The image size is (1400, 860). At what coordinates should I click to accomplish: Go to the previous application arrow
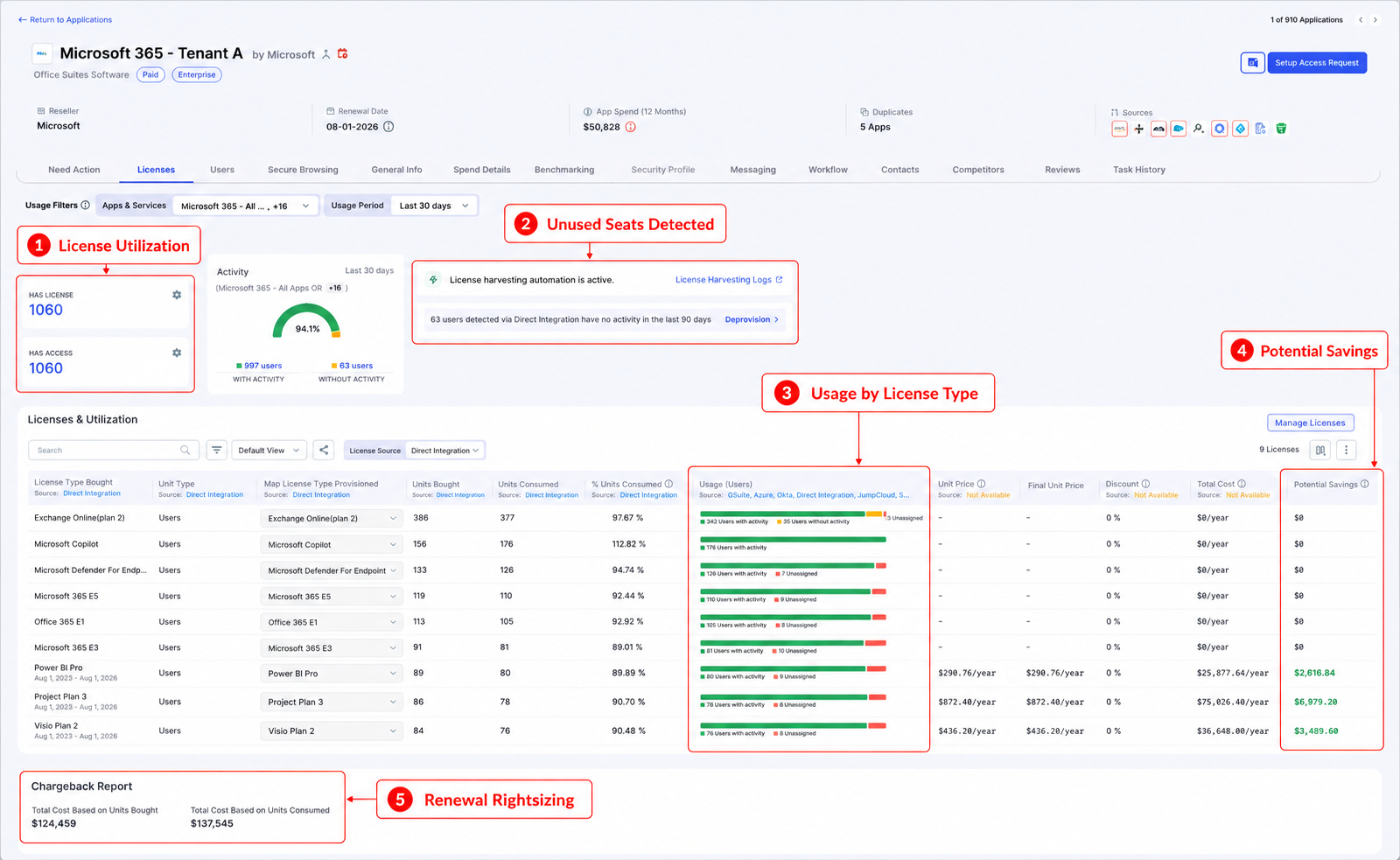1361,19
